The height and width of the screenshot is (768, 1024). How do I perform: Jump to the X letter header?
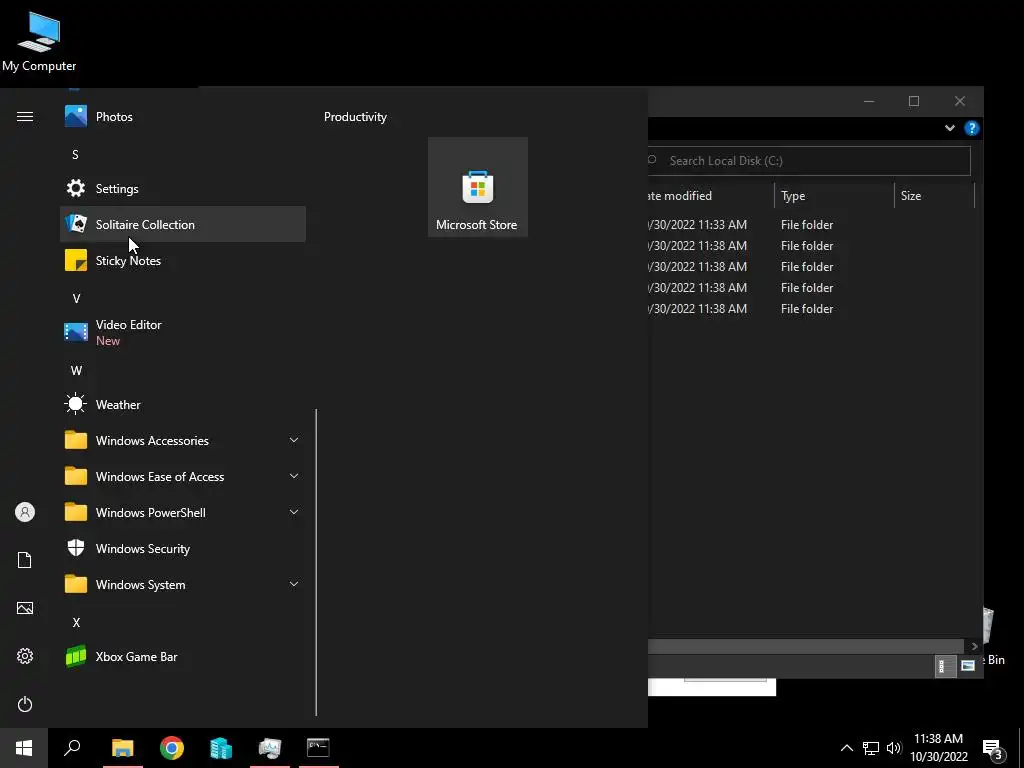76,622
